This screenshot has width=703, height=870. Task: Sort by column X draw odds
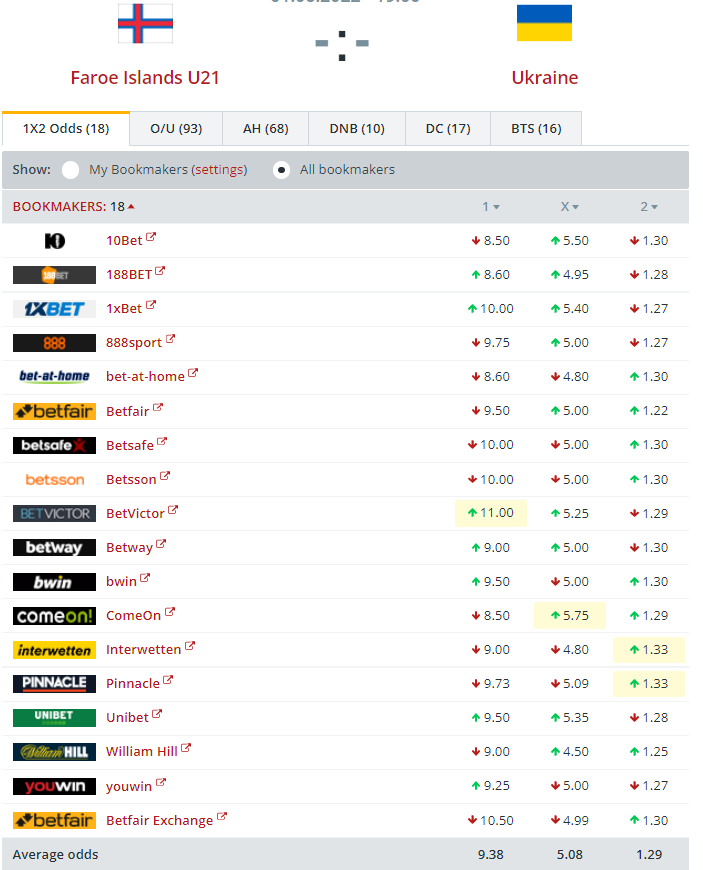point(569,207)
